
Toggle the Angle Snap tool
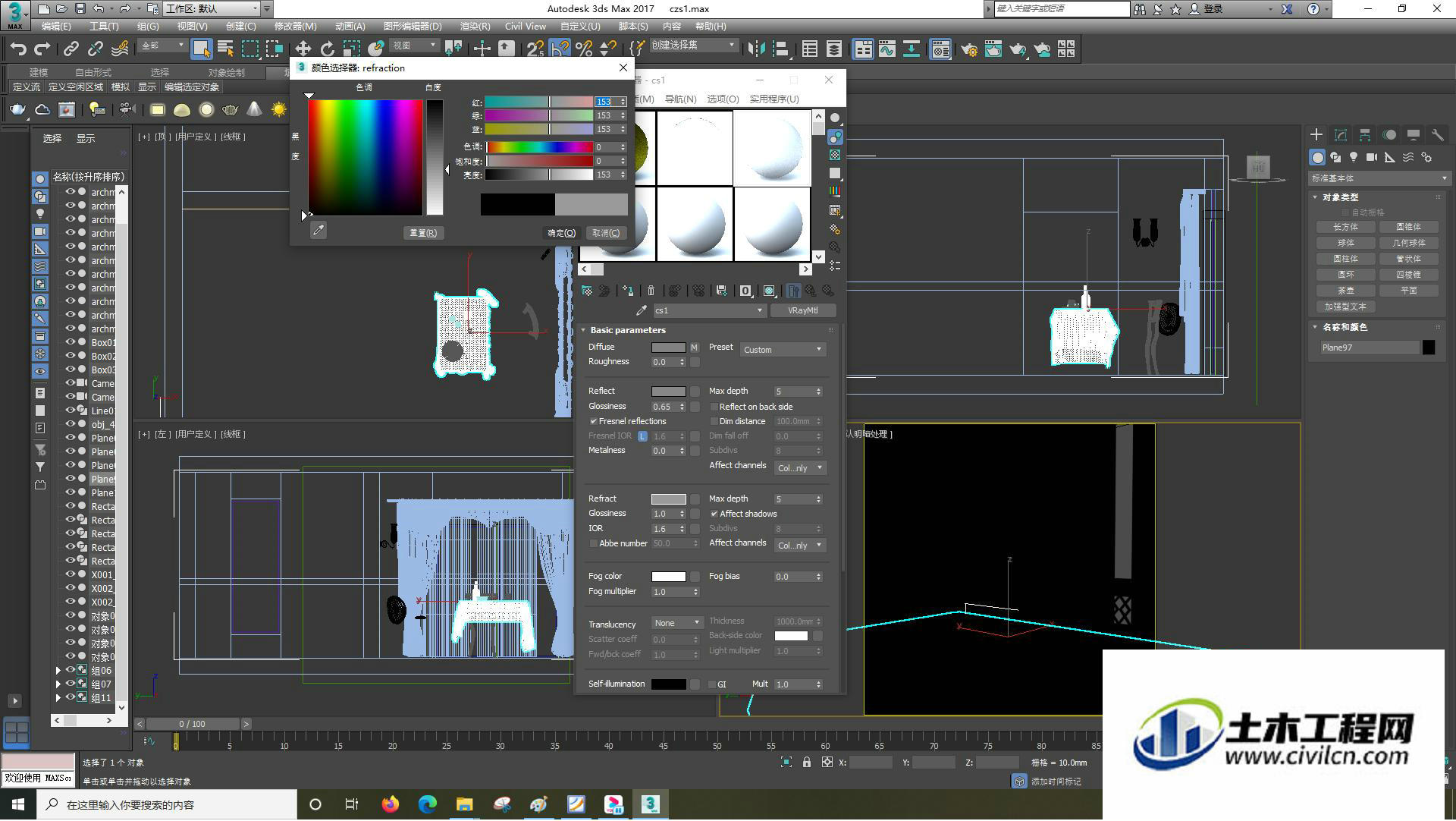[560, 49]
